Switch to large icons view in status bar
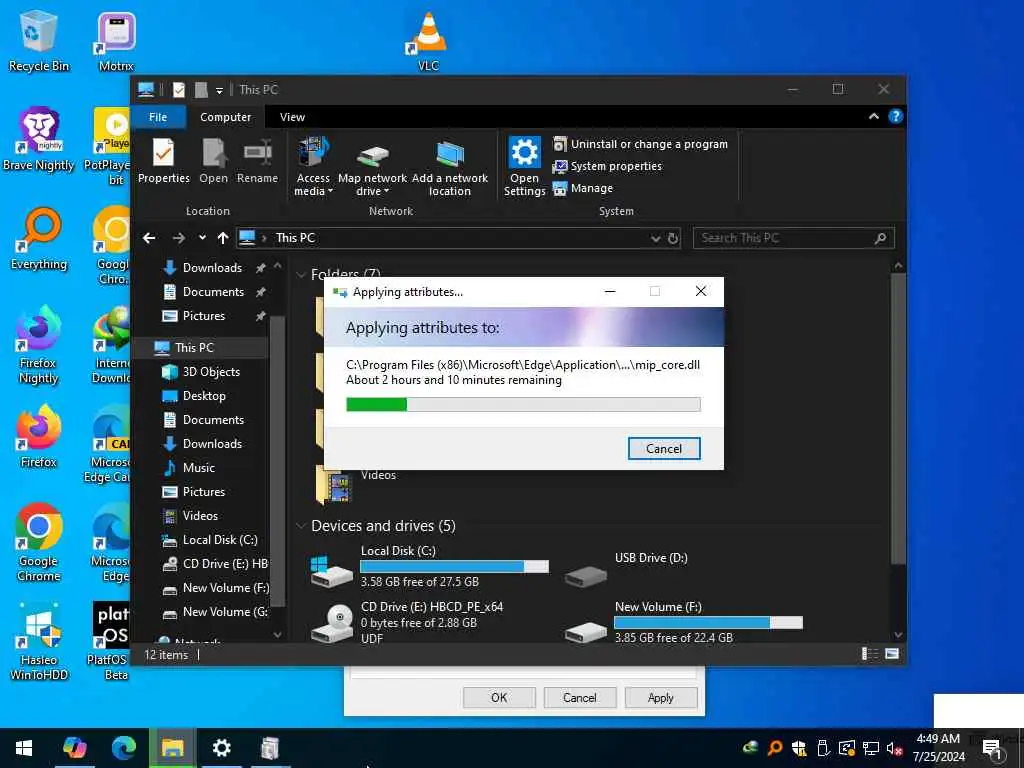Screen dimensions: 1024x768 point(891,654)
